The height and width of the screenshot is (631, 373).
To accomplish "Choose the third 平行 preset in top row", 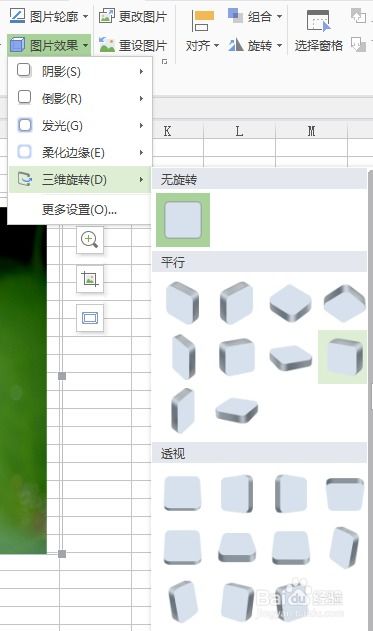I will pyautogui.click(x=291, y=303).
